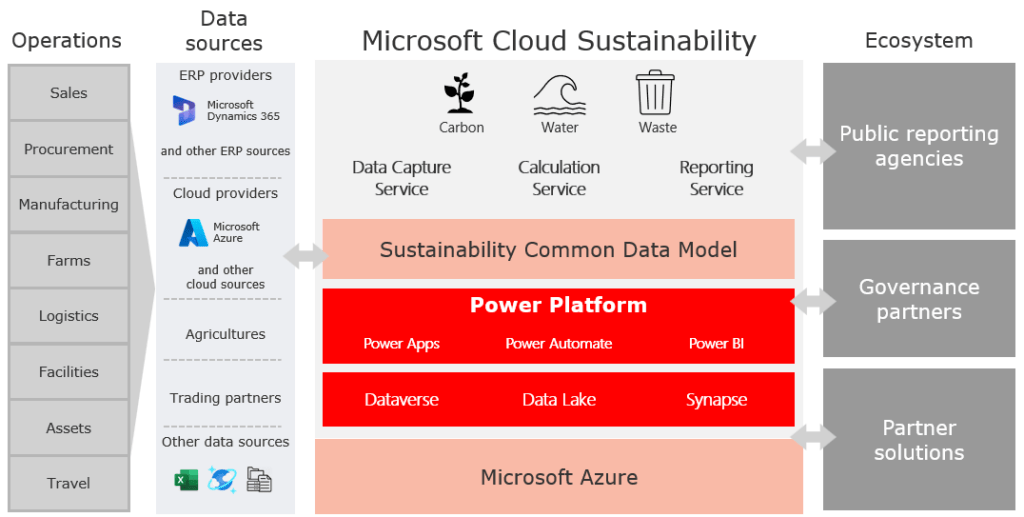Viewport: 1024px width, 517px height.
Task: Click the Waste trash bin icon
Action: pos(656,92)
